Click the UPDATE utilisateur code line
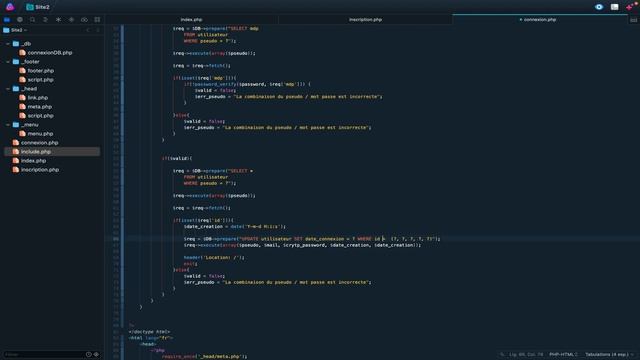This screenshot has width=640, height=360. [312, 239]
